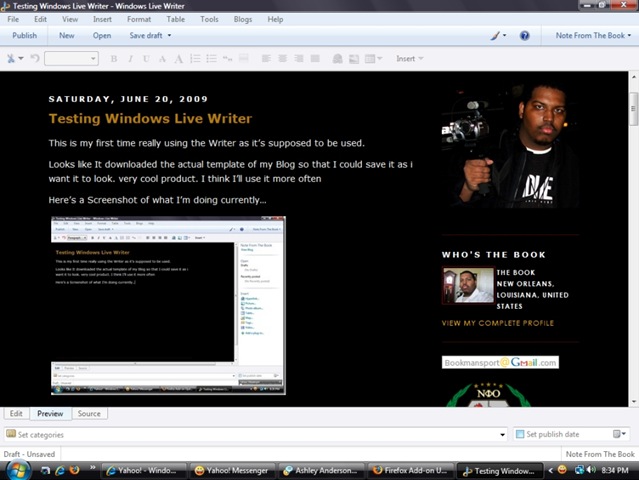Click the Open button
Image resolution: width=639 pixels, height=480 pixels.
[102, 35]
